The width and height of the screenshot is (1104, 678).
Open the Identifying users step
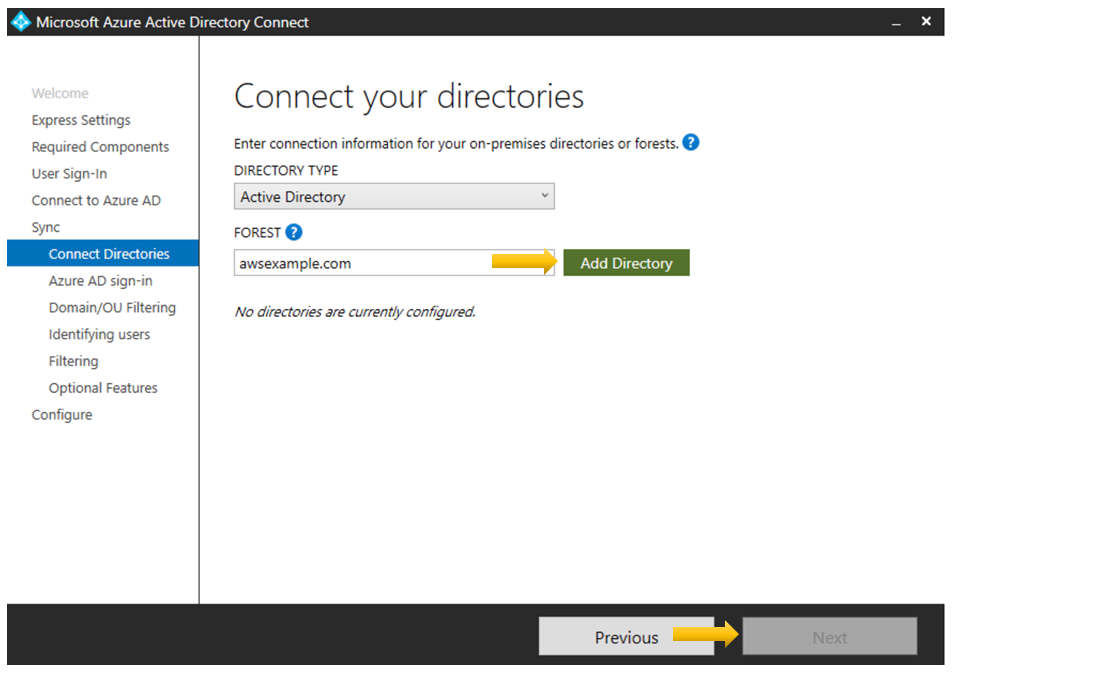(97, 334)
